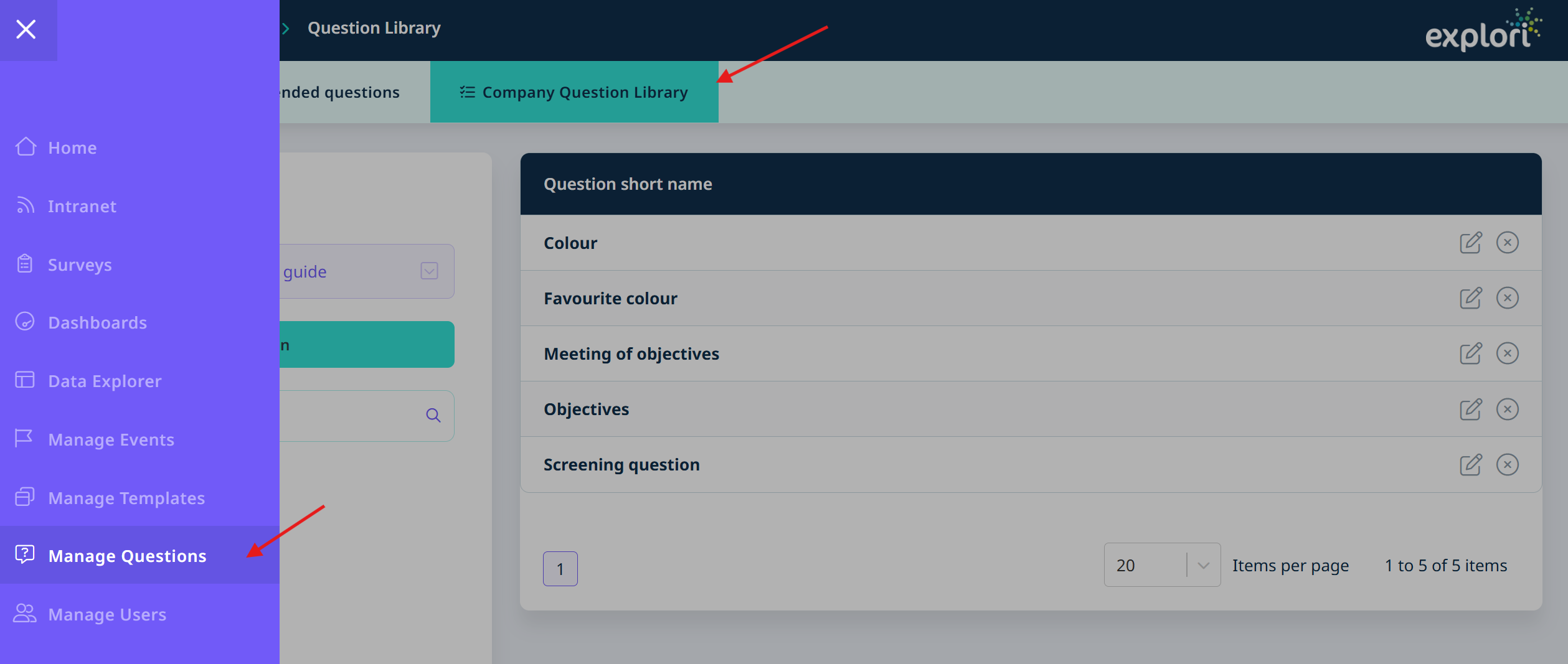Open Data Explorer from sidebar
This screenshot has width=1568, height=664.
pos(105,381)
